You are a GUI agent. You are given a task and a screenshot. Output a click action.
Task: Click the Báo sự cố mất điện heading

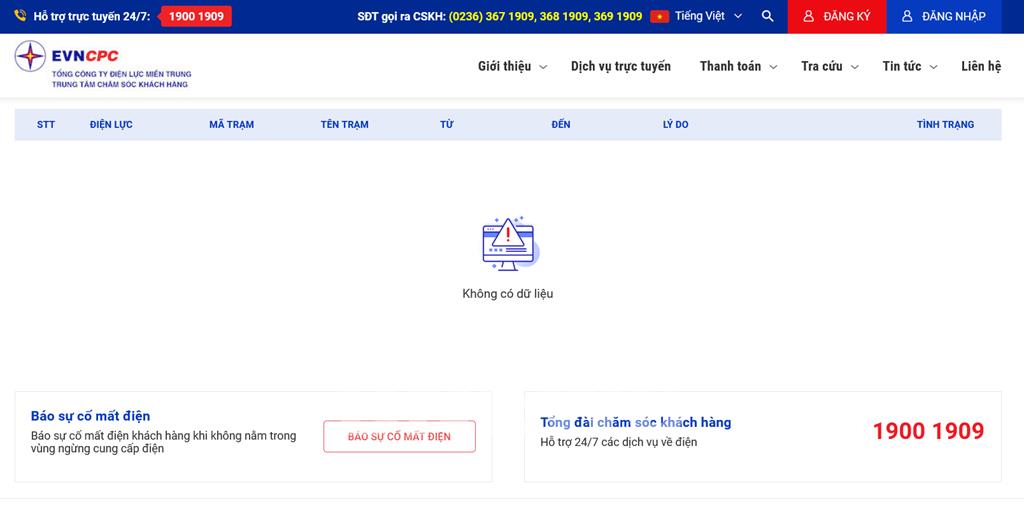tap(90, 416)
